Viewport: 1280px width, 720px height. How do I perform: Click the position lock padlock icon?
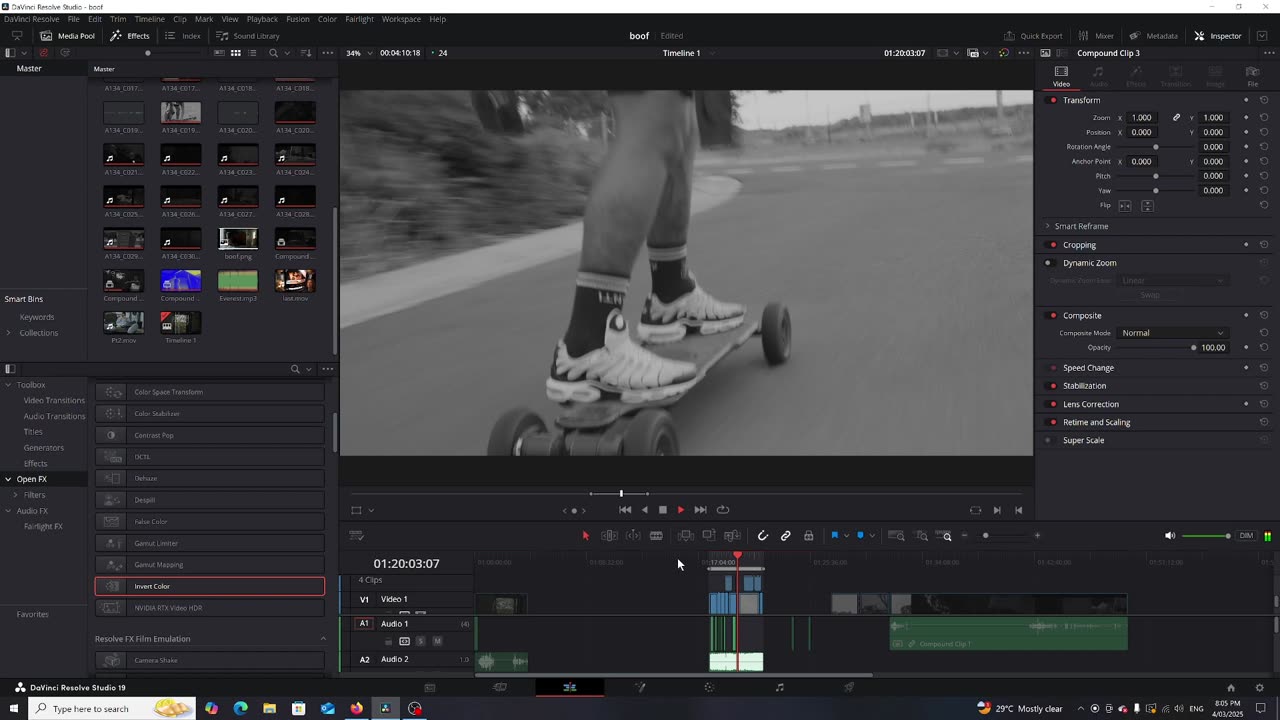click(809, 536)
